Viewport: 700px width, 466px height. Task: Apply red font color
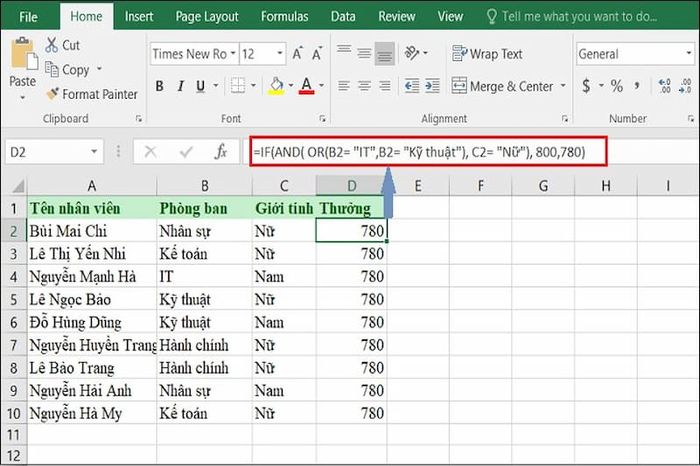pos(306,85)
